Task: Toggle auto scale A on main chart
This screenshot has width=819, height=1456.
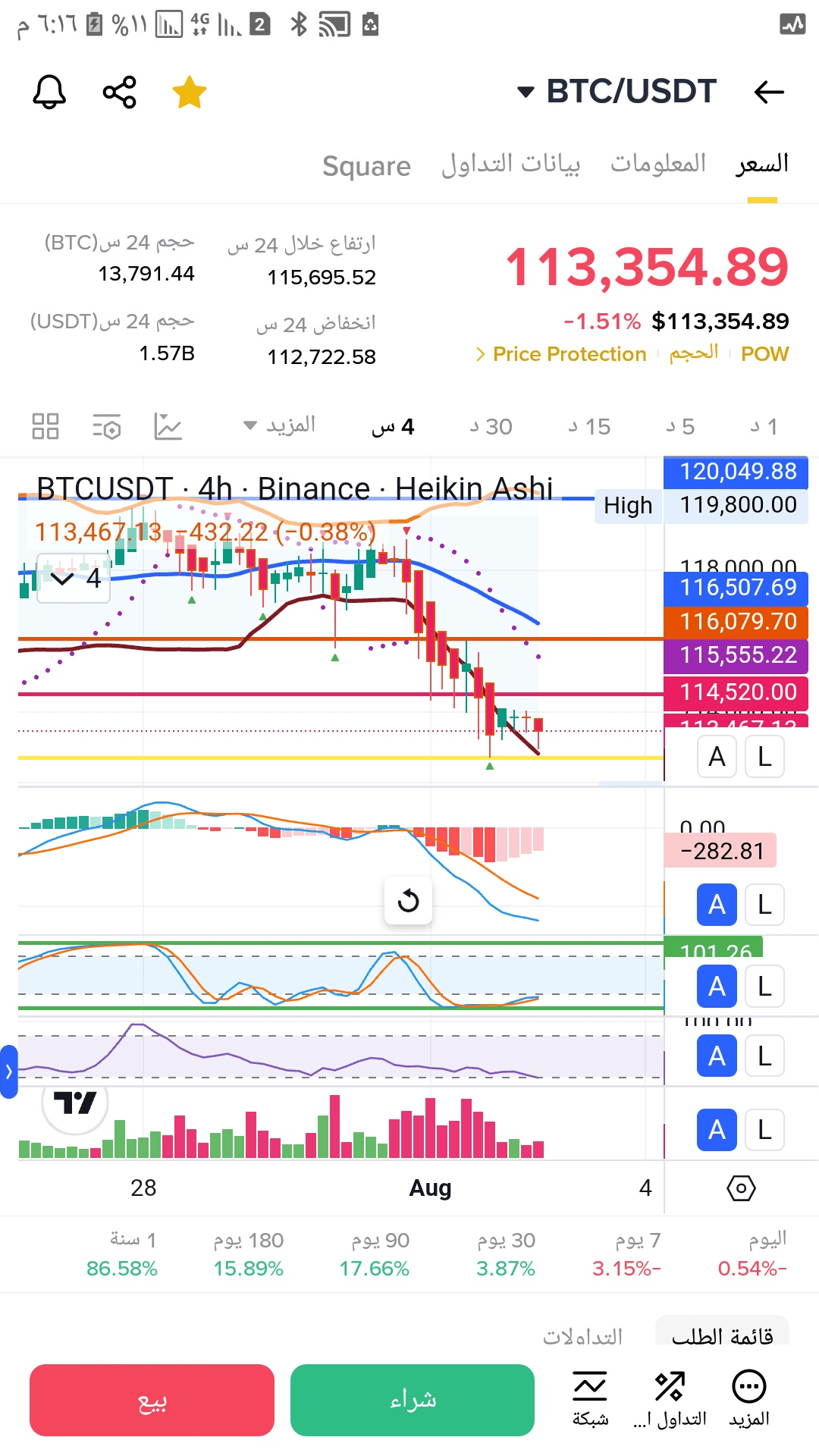Action: point(717,757)
